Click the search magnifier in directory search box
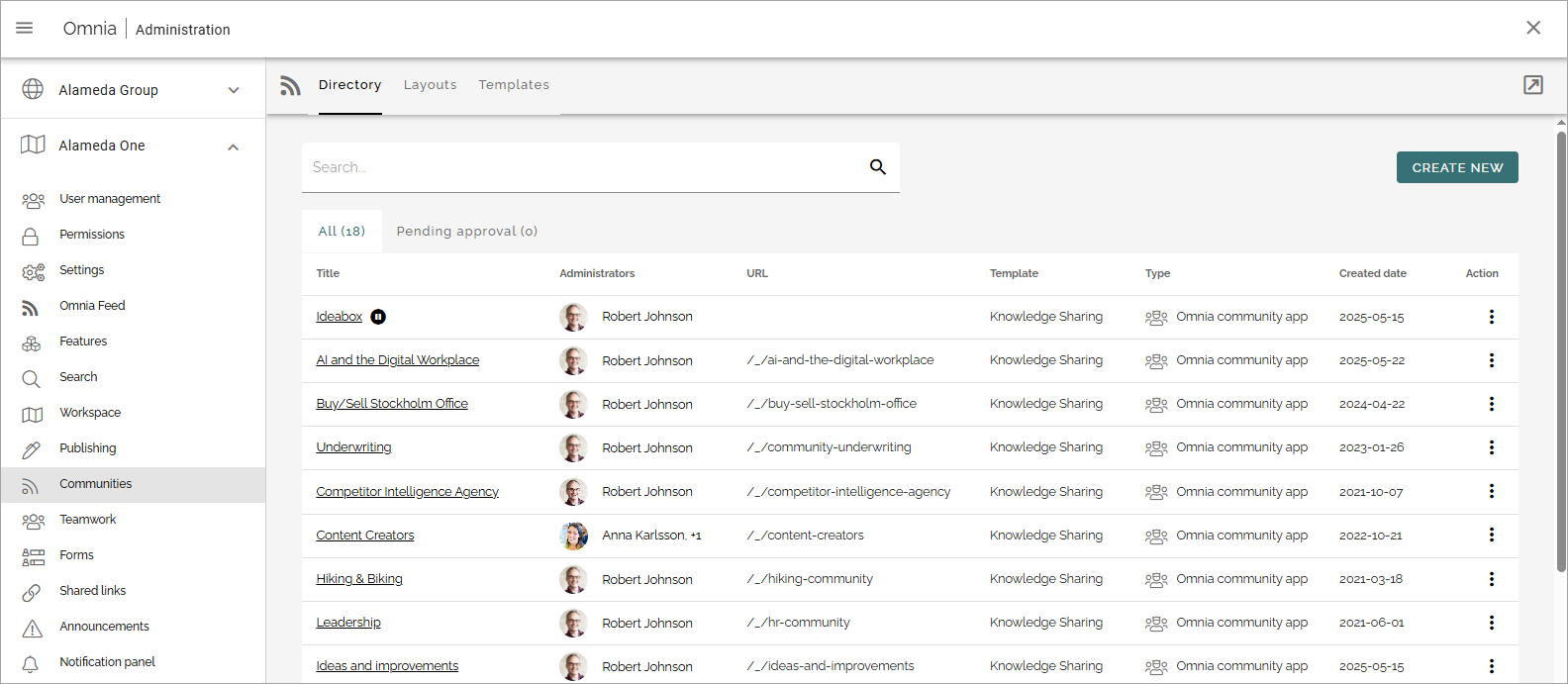This screenshot has height=684, width=1568. pyautogui.click(x=878, y=166)
